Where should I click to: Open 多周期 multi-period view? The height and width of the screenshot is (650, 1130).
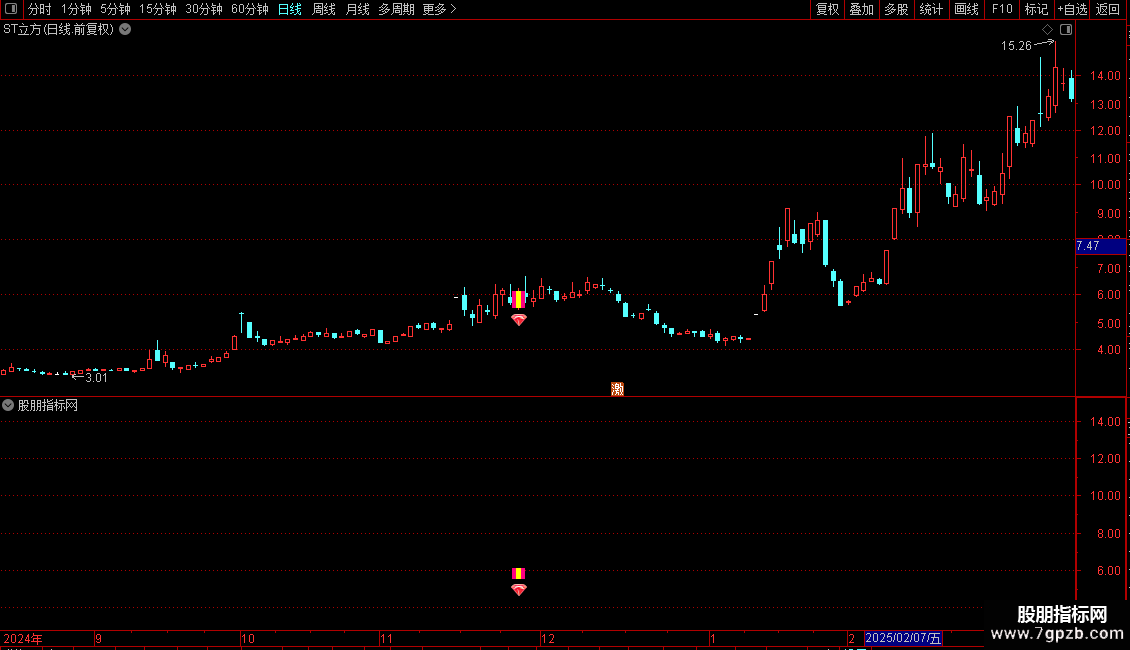[396, 9]
